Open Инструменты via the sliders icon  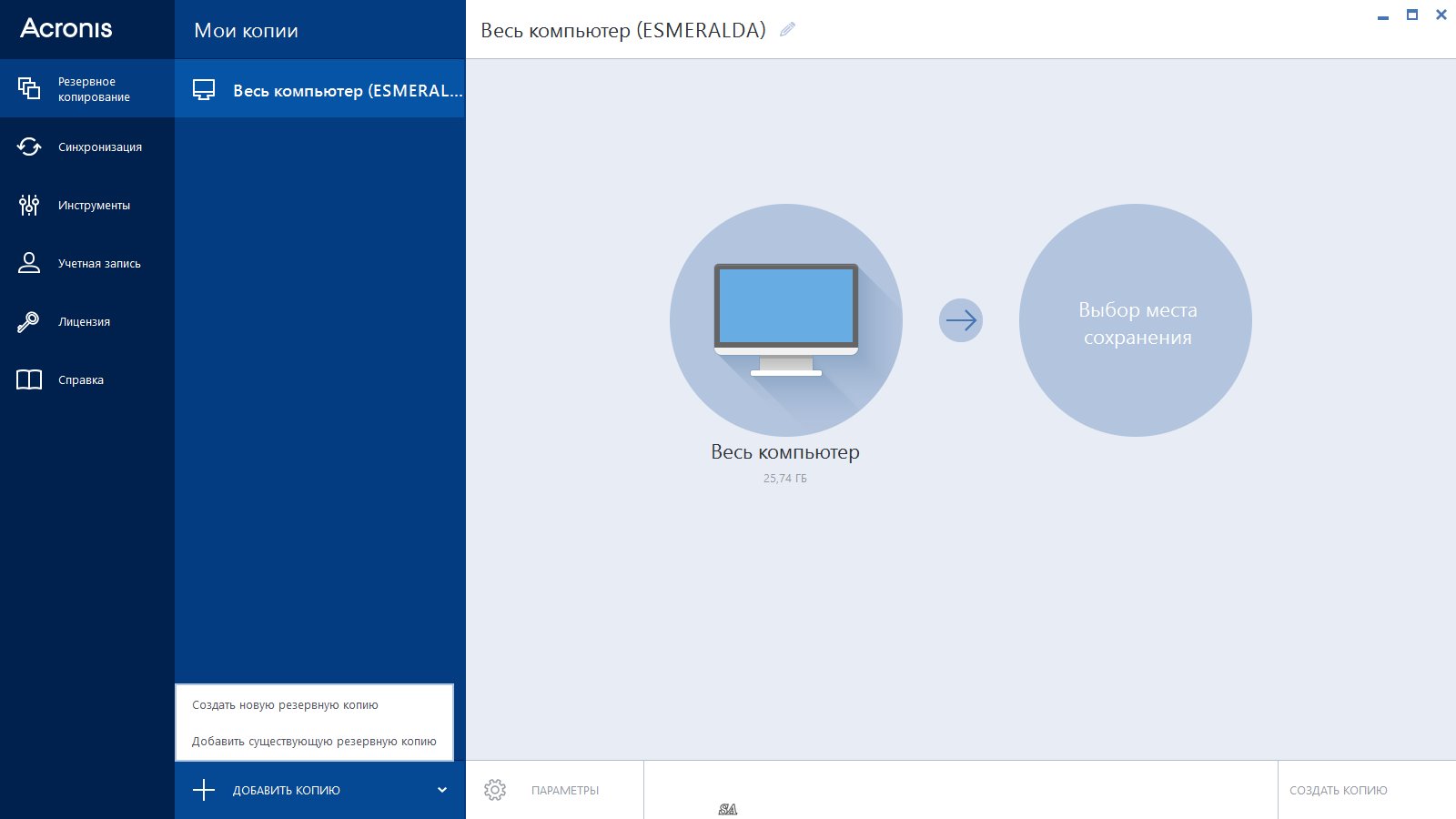tap(29, 205)
